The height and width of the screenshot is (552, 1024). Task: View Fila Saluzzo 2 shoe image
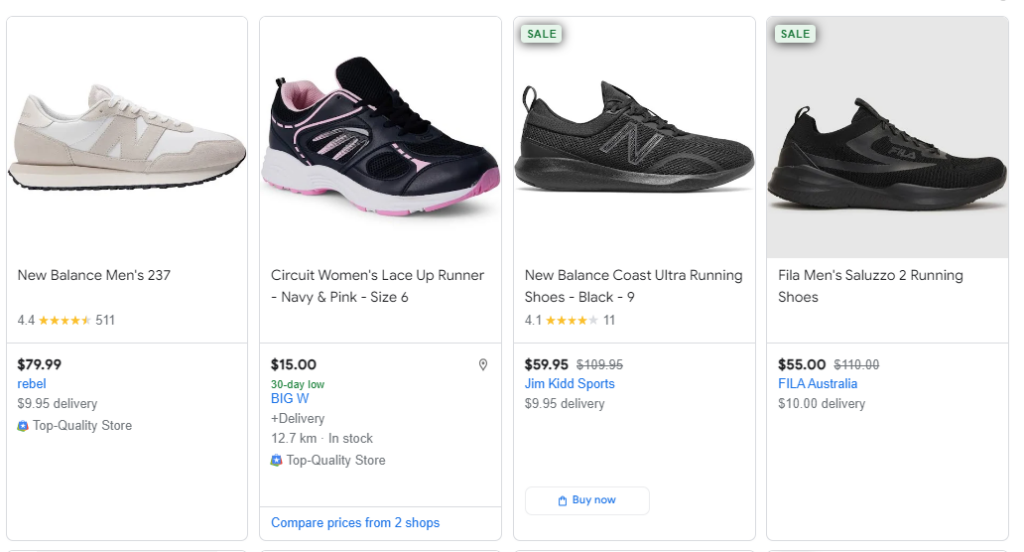pyautogui.click(x=887, y=138)
